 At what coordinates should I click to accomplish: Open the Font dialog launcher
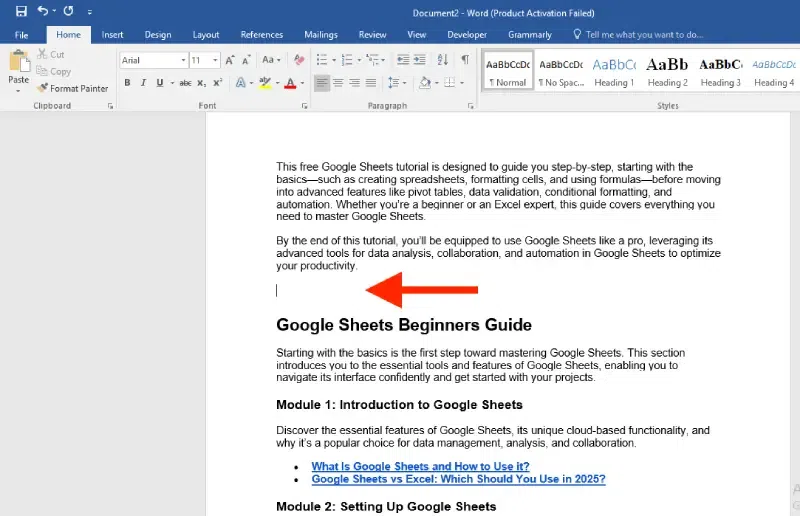(x=305, y=106)
